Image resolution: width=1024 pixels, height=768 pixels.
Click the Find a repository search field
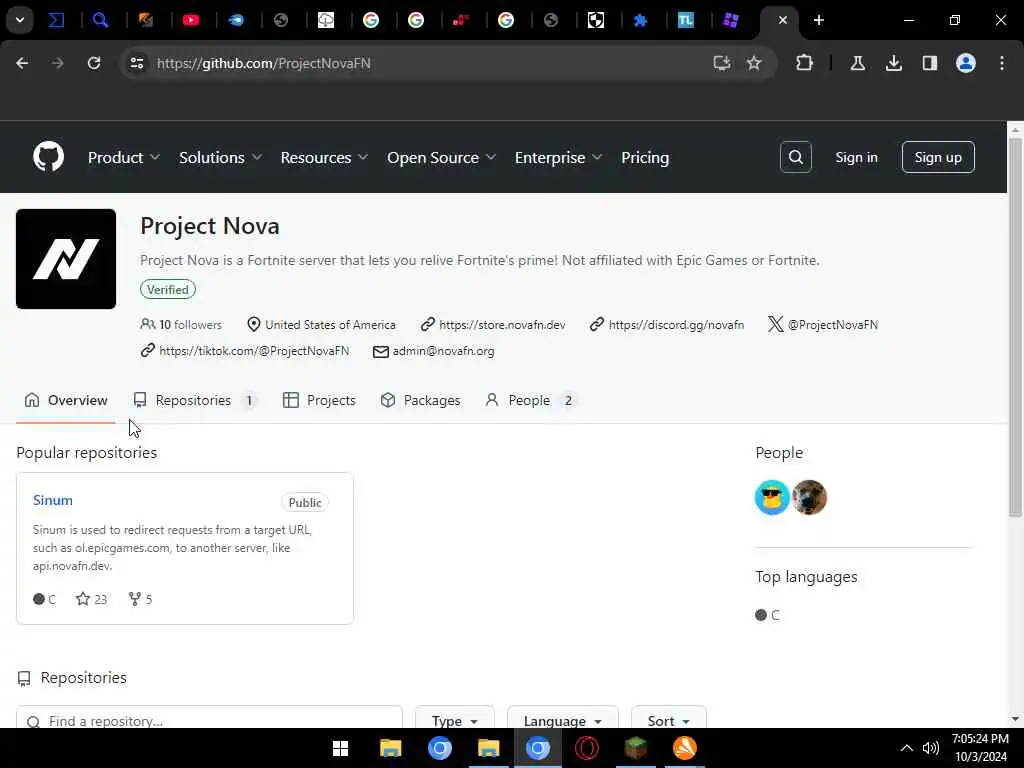click(x=209, y=720)
